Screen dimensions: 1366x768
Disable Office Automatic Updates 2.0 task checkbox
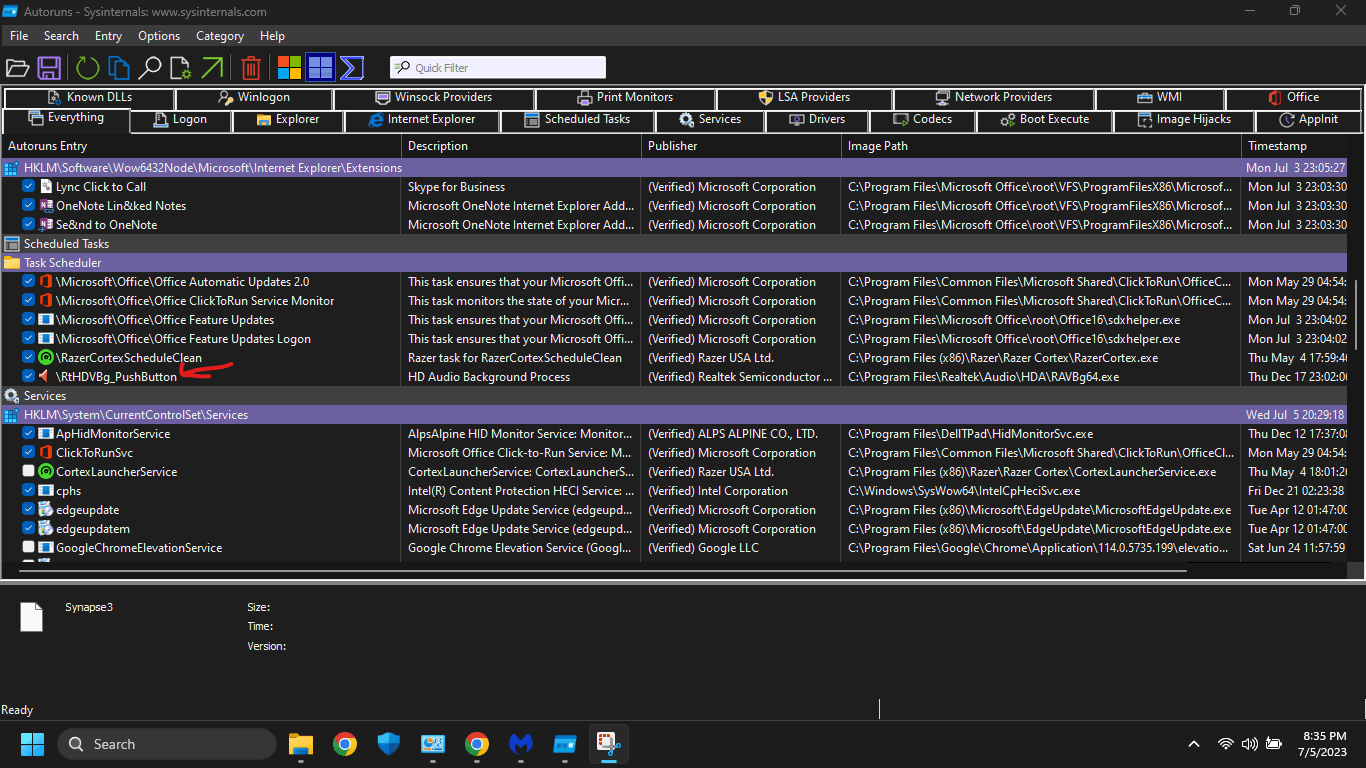point(29,282)
